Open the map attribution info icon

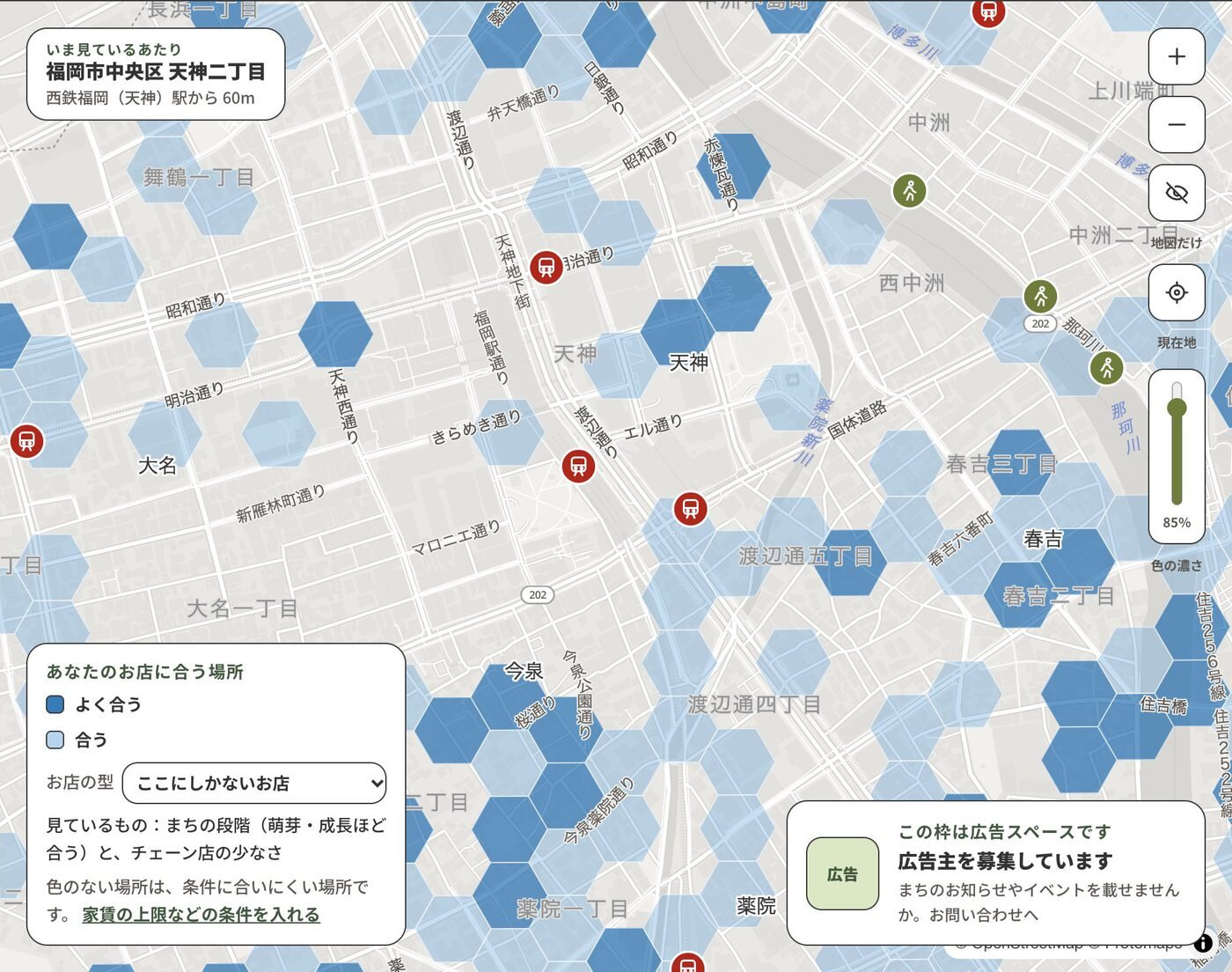tap(1203, 943)
